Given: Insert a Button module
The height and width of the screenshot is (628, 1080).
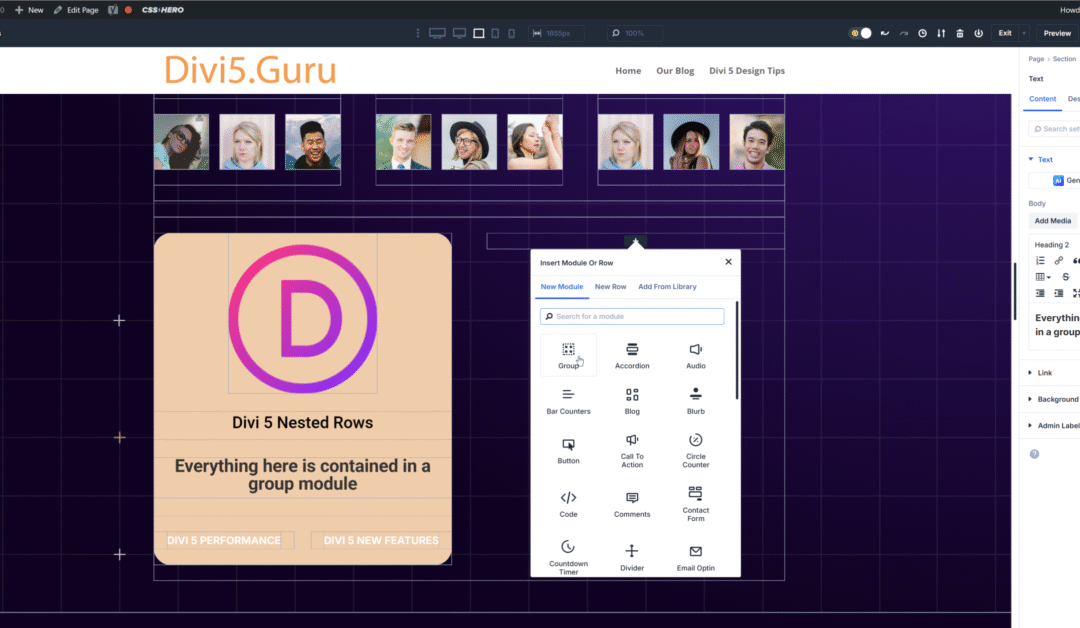Looking at the screenshot, I should (x=568, y=450).
